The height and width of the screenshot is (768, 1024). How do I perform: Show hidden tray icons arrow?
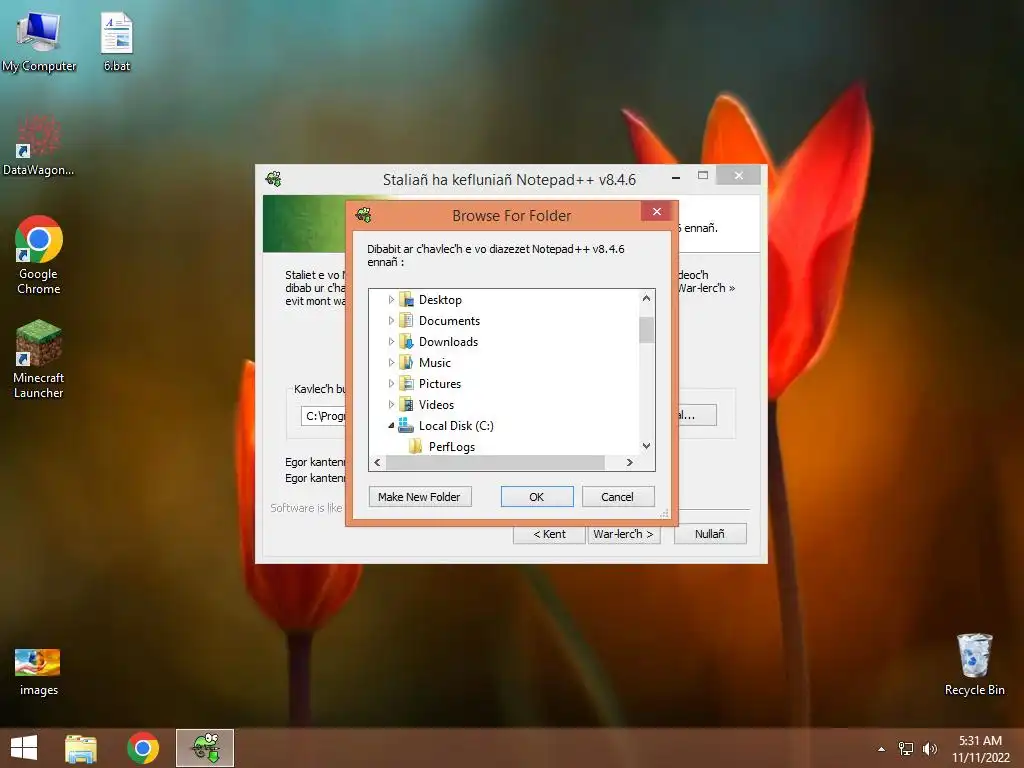[882, 749]
